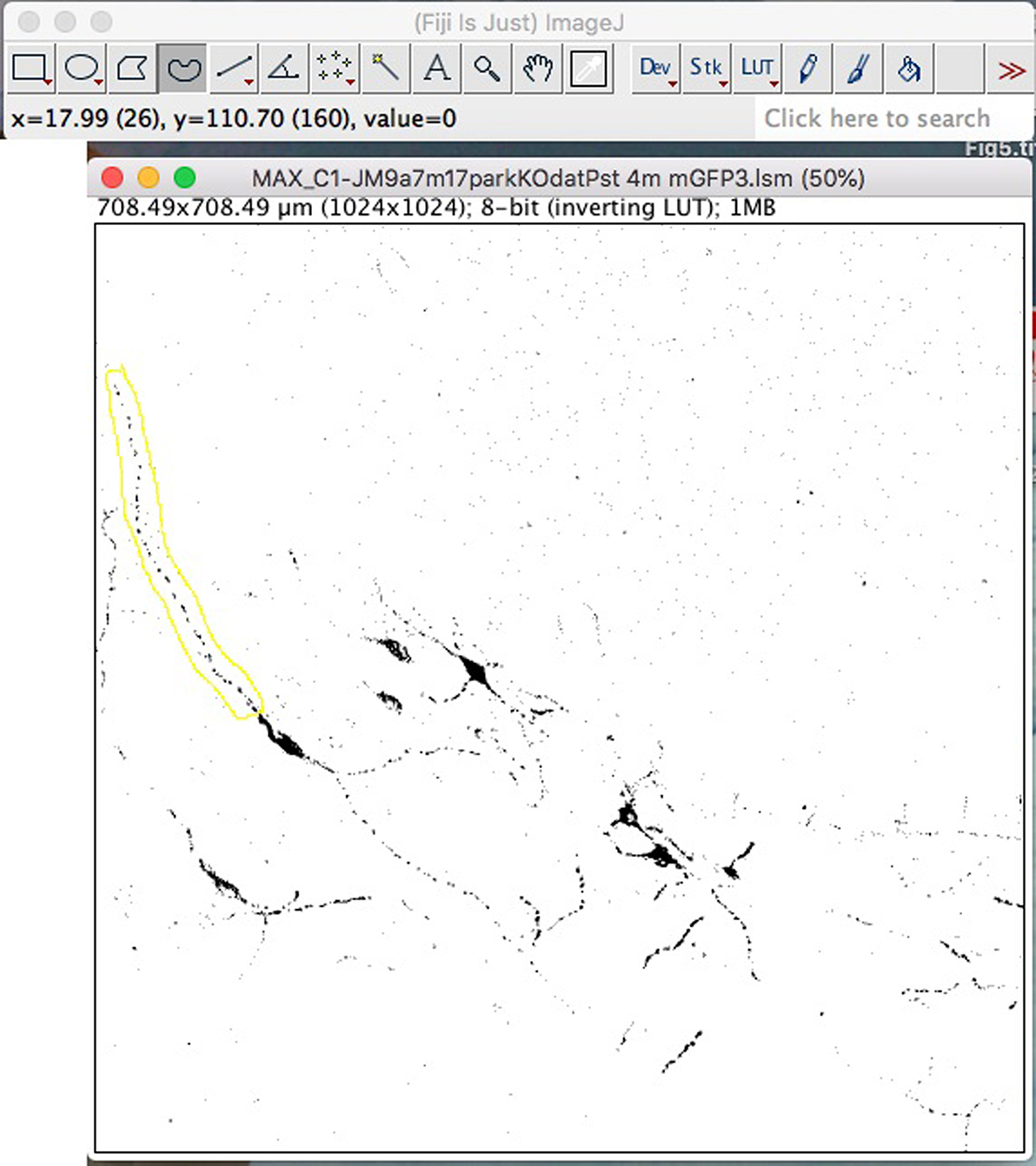
Task: Select the Rectangle selection tool
Action: 30,68
